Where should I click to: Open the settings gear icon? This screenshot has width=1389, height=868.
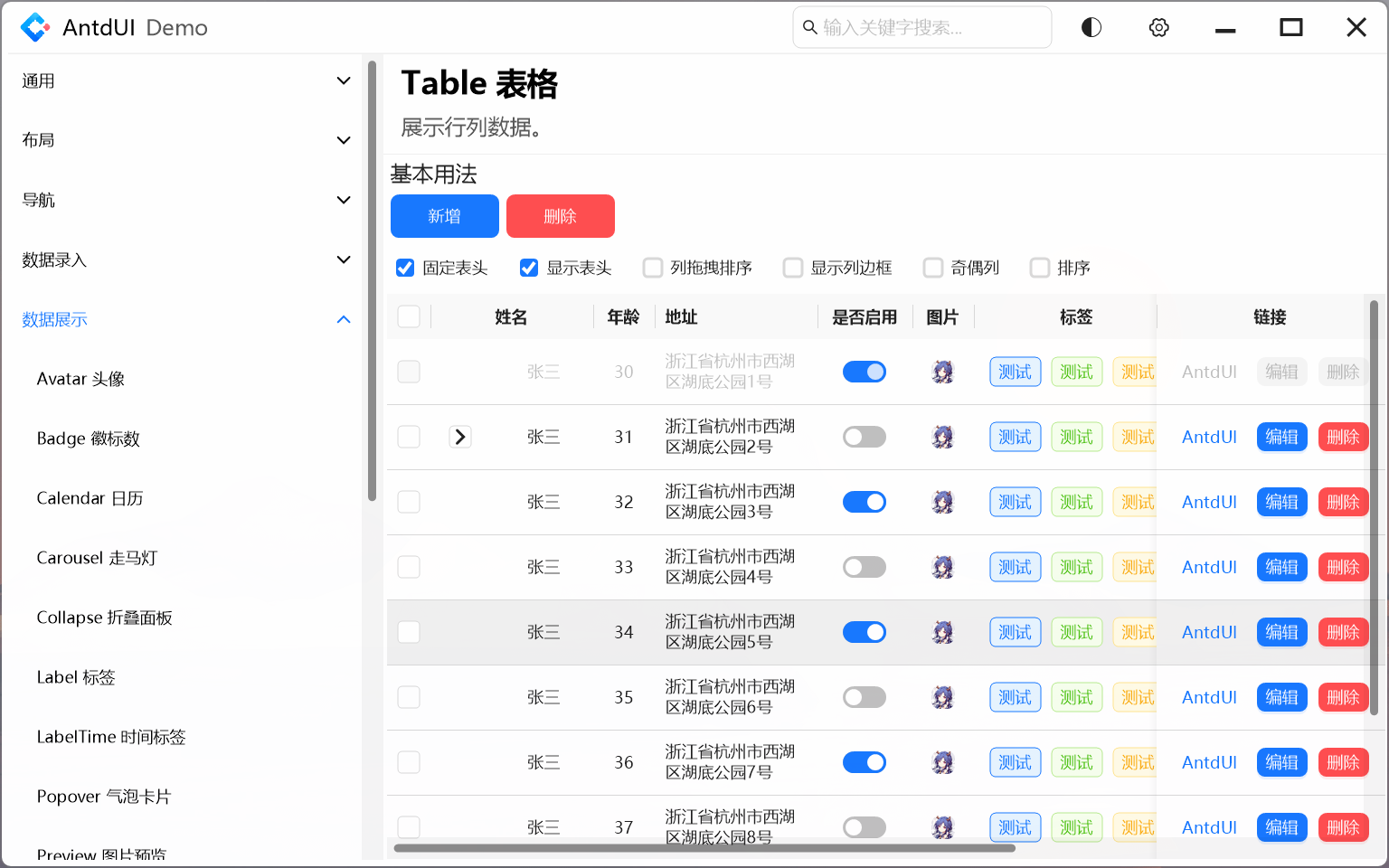coord(1158,27)
